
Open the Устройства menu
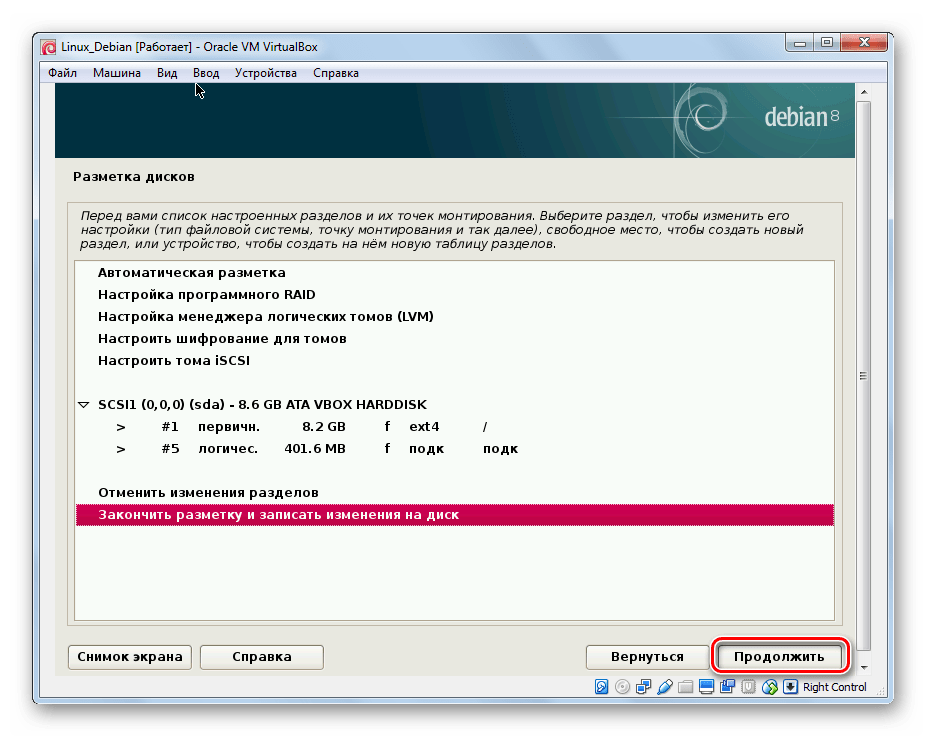[265, 73]
